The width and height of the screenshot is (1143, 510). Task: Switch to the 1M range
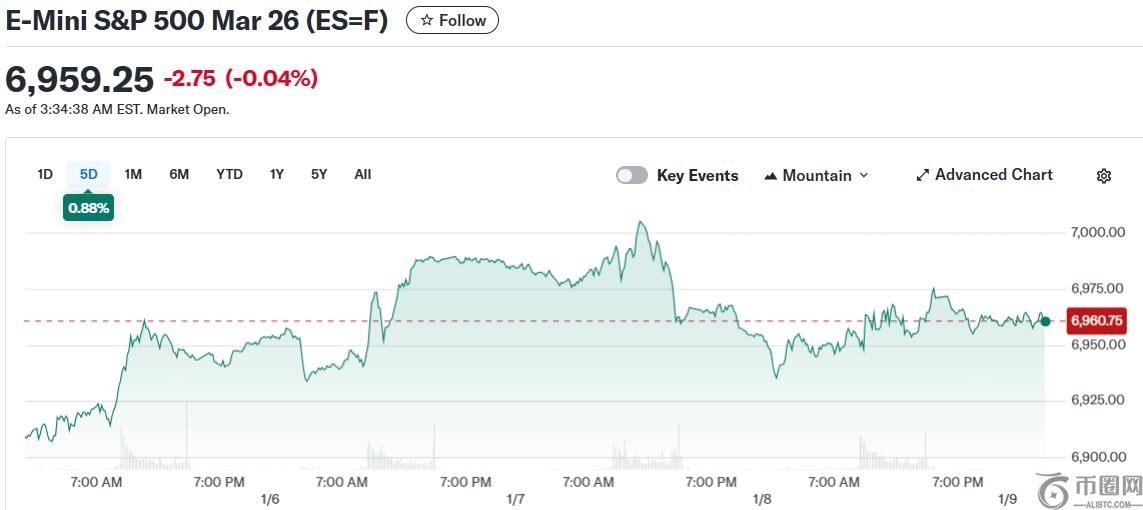coord(133,174)
